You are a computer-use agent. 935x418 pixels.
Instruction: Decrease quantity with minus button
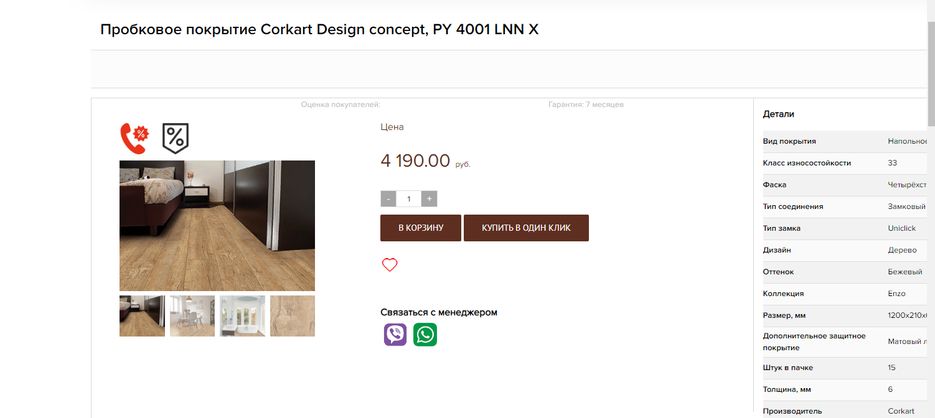[388, 199]
